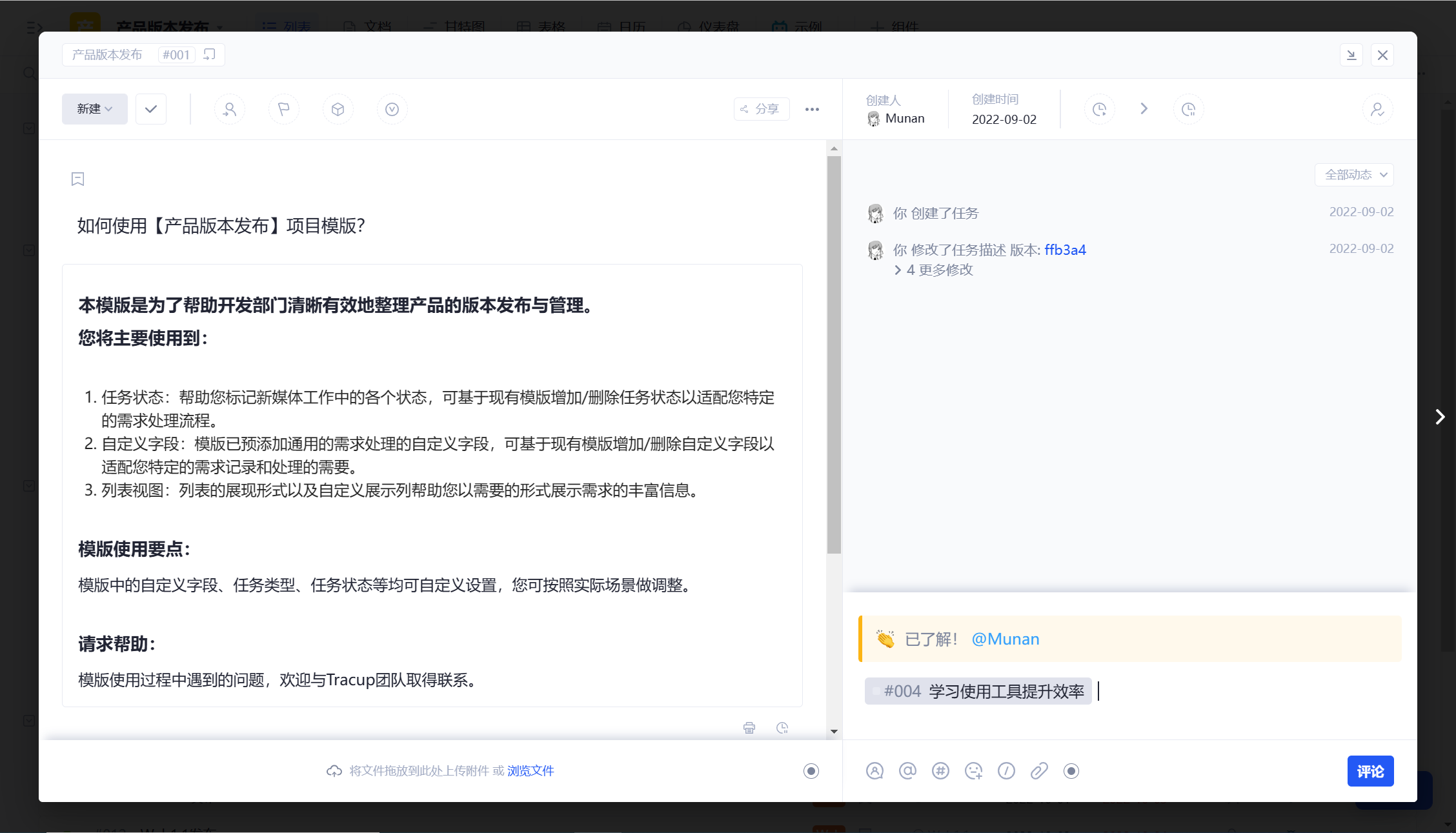
Task: Open the three-dot more options menu
Action: [x=812, y=109]
